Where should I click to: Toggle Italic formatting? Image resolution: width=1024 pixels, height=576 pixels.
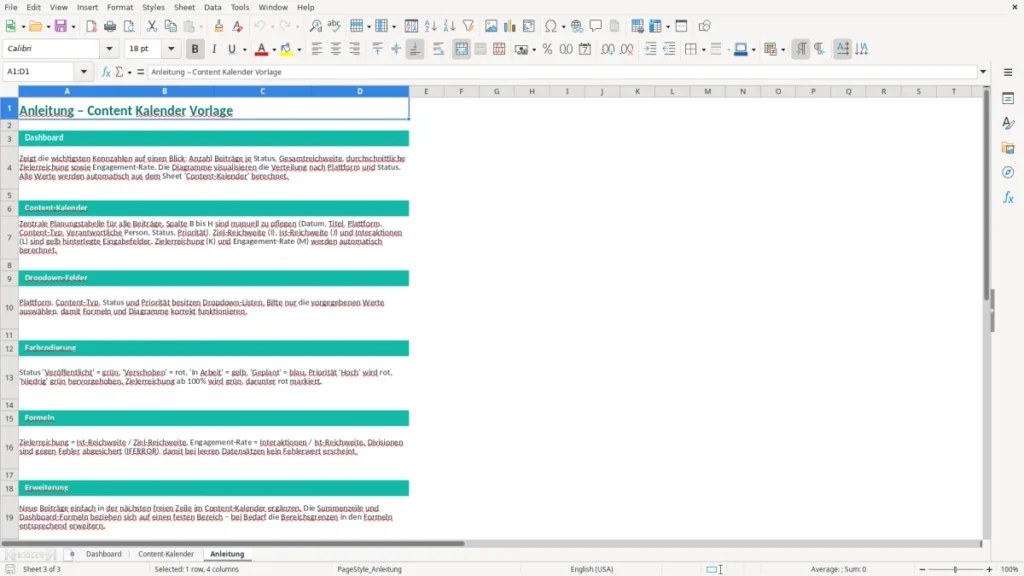[x=214, y=49]
